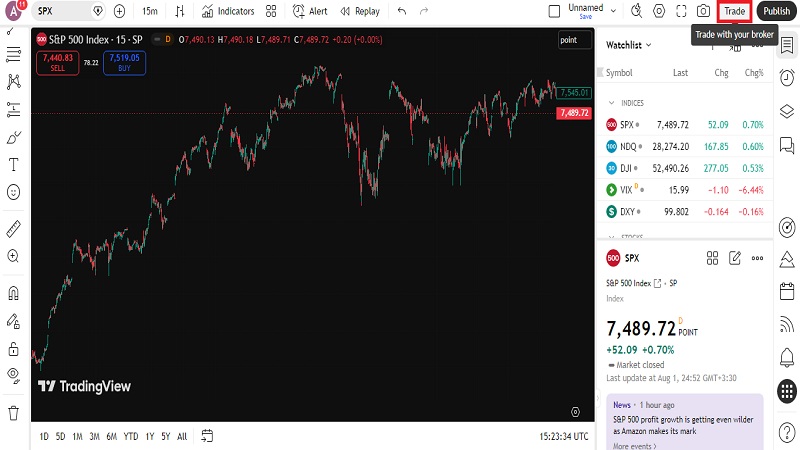The image size is (800, 450).
Task: Open the Watchlist dropdown
Action: [629, 45]
